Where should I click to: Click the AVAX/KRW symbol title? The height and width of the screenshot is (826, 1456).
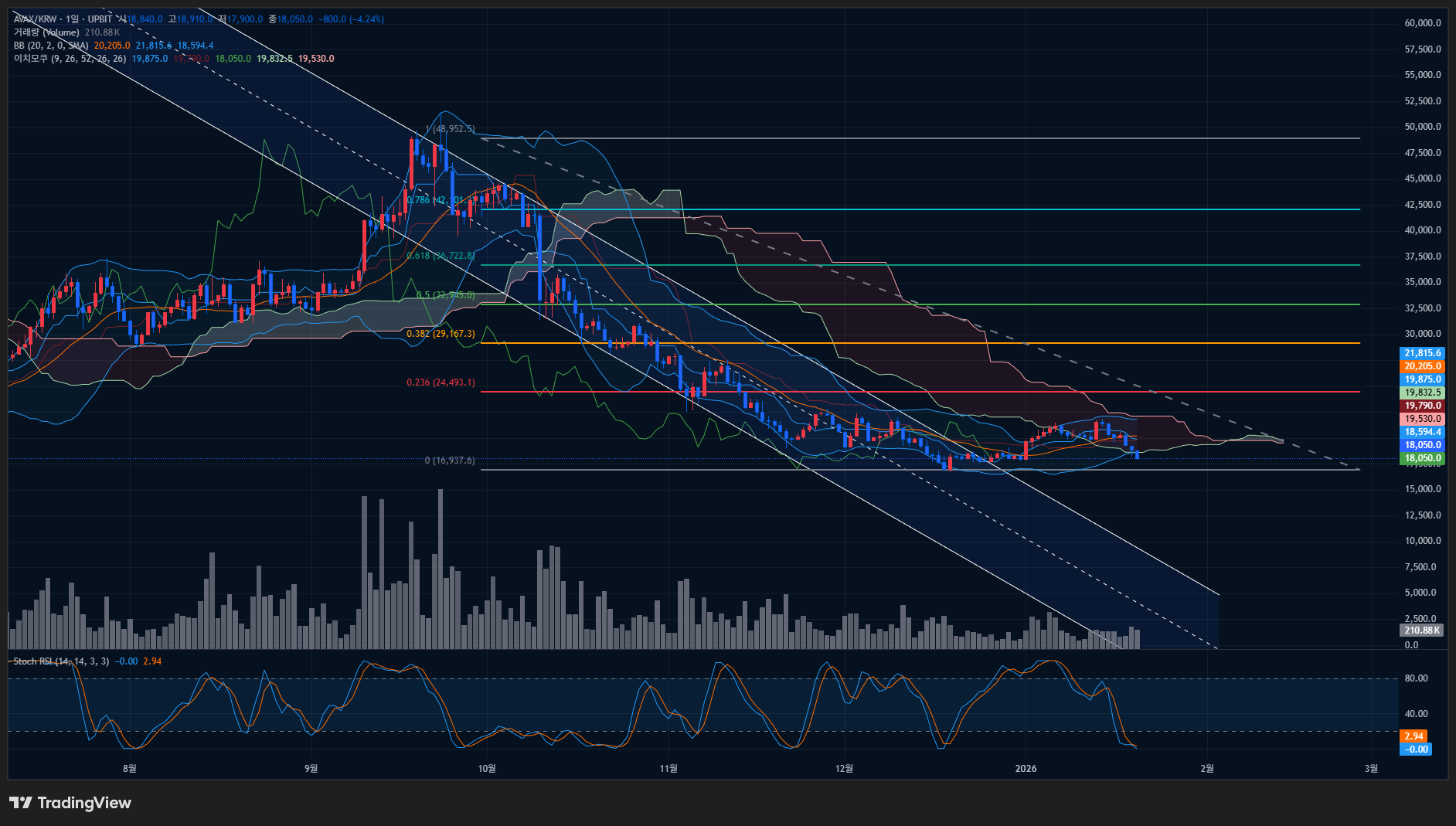(36, 19)
